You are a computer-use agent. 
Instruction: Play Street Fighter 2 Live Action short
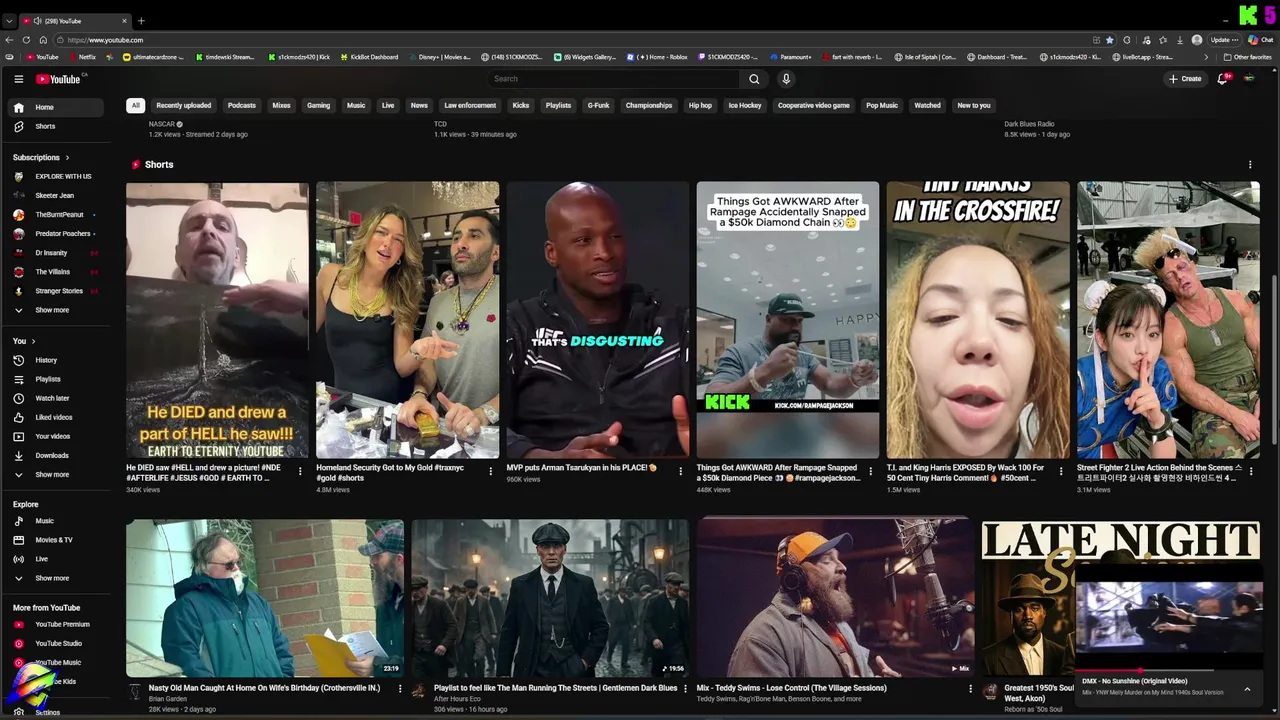1168,320
